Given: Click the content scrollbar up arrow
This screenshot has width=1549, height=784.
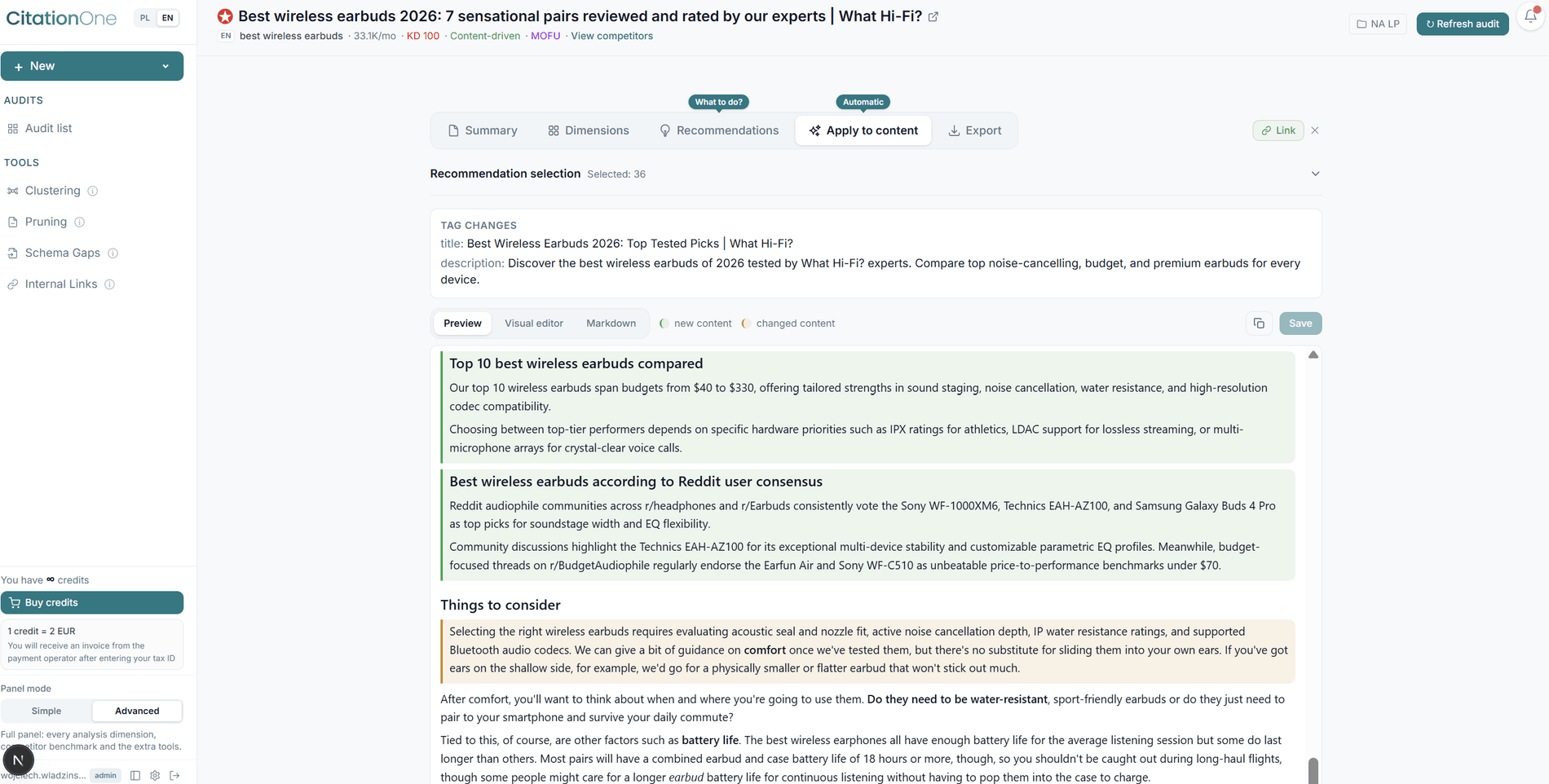Looking at the screenshot, I should click(1313, 355).
